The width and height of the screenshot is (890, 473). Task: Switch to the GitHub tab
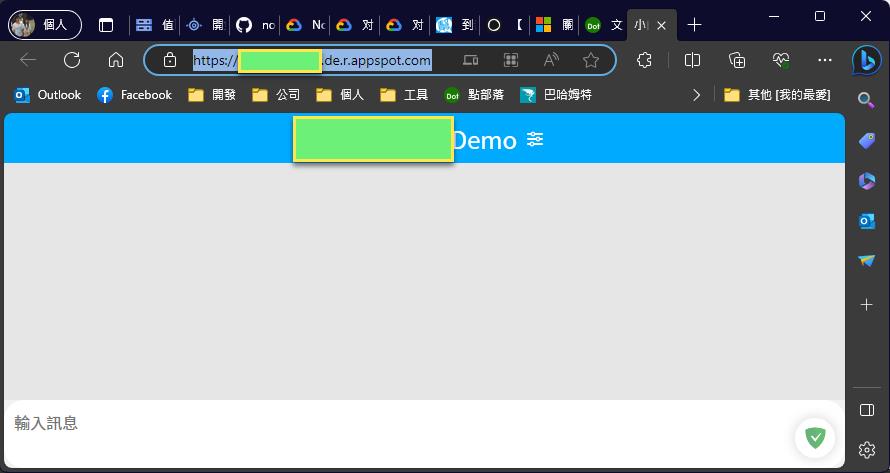click(255, 25)
